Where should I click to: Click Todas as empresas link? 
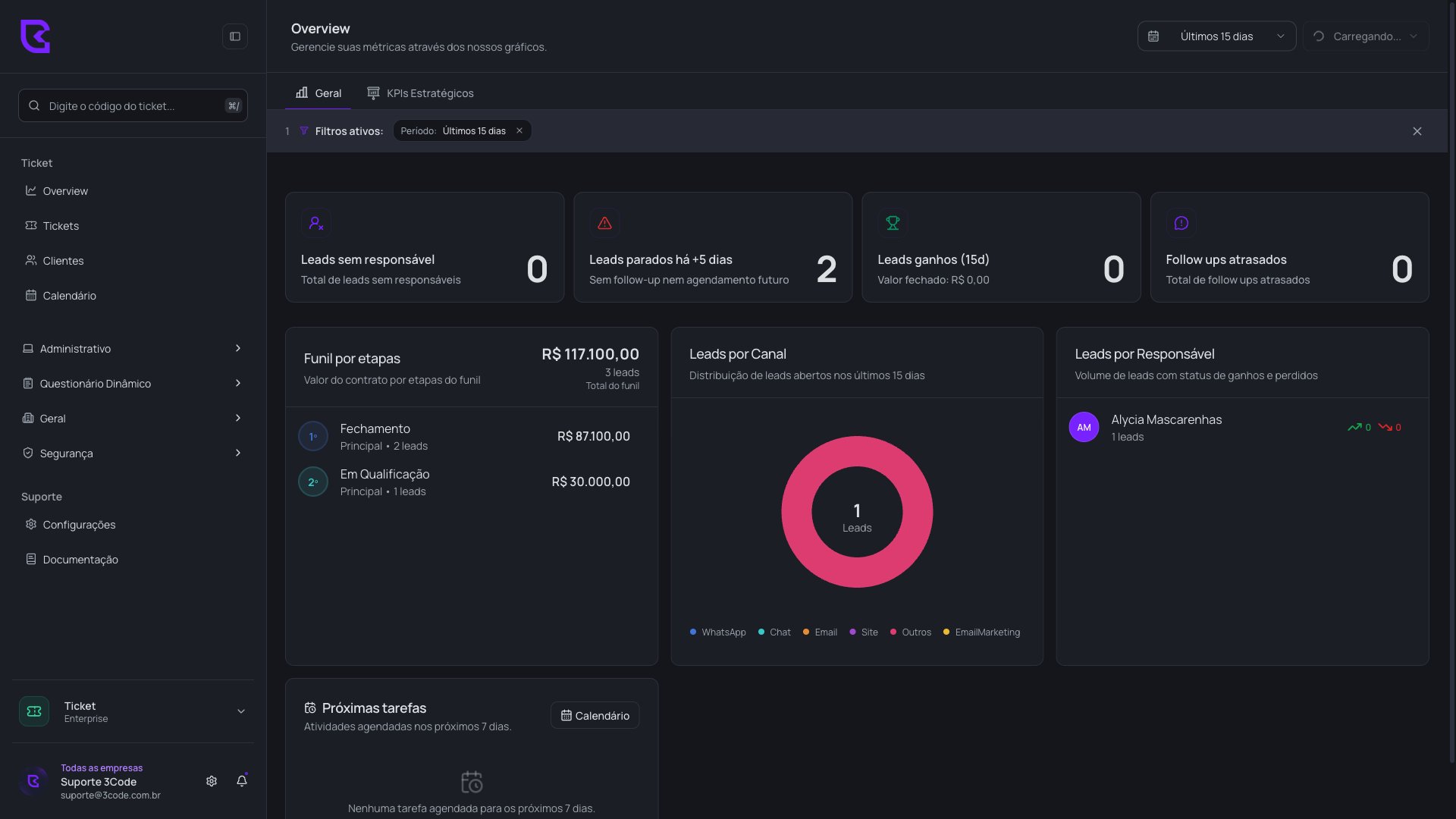tap(102, 768)
